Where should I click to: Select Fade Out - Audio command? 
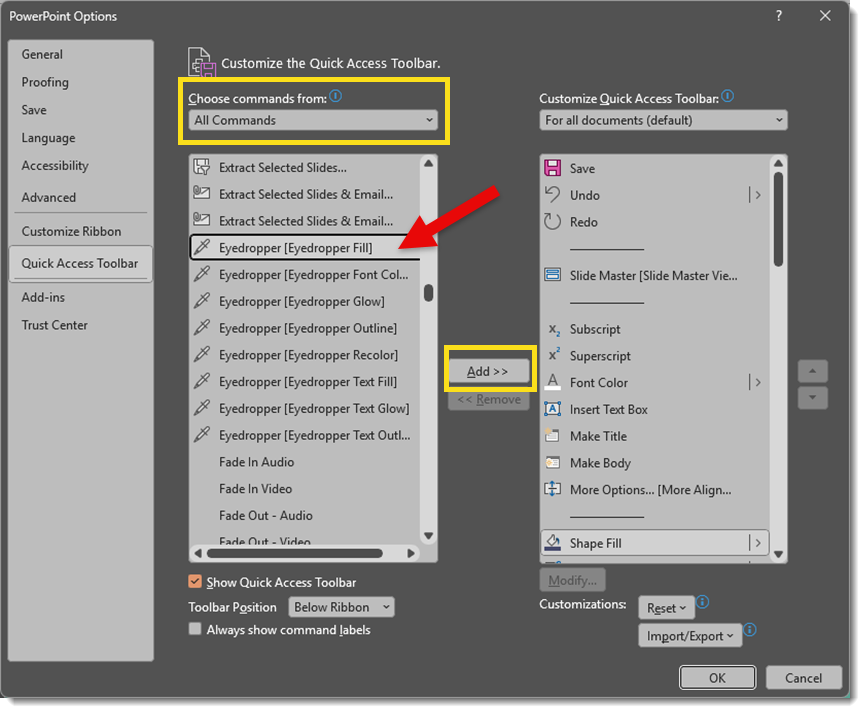pyautogui.click(x=305, y=515)
